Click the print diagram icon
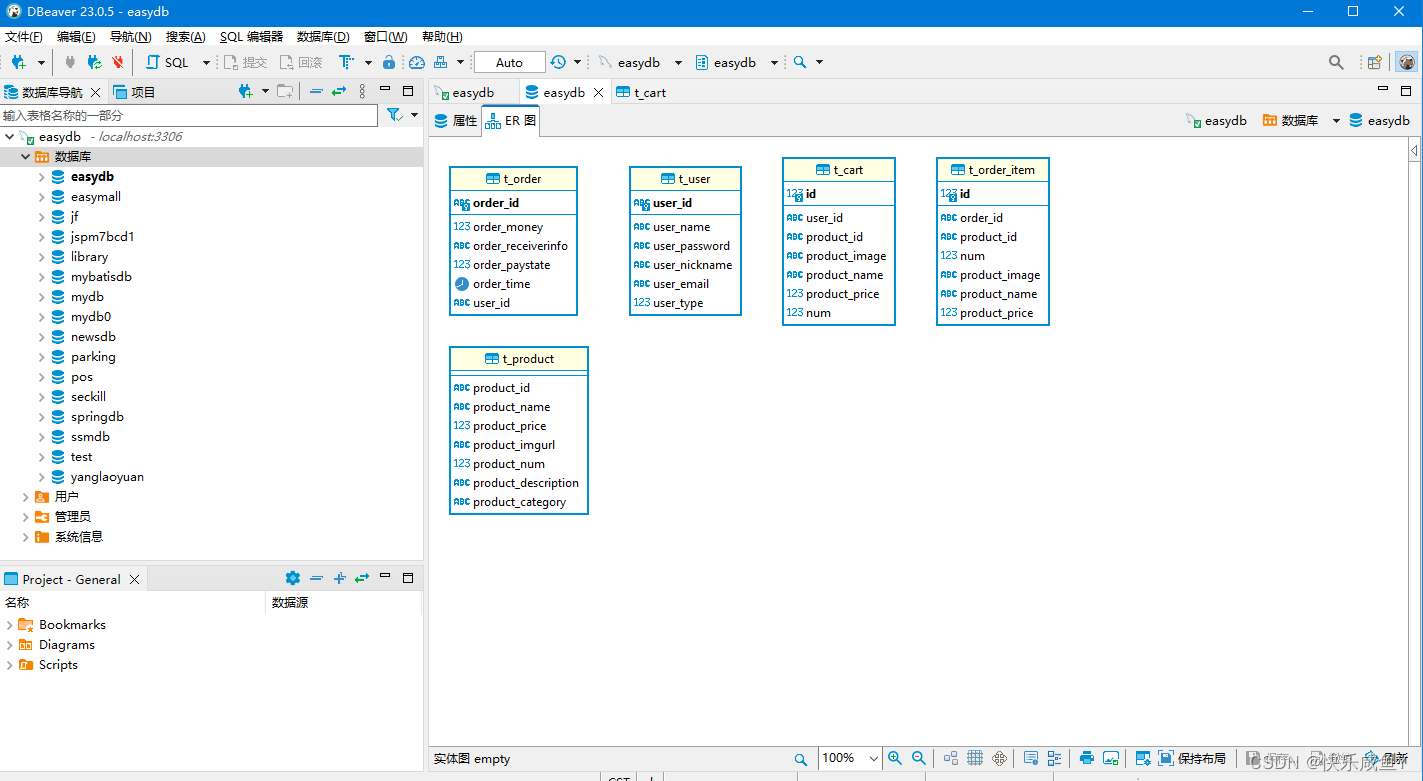Viewport: 1423px width, 781px height. click(x=1087, y=758)
